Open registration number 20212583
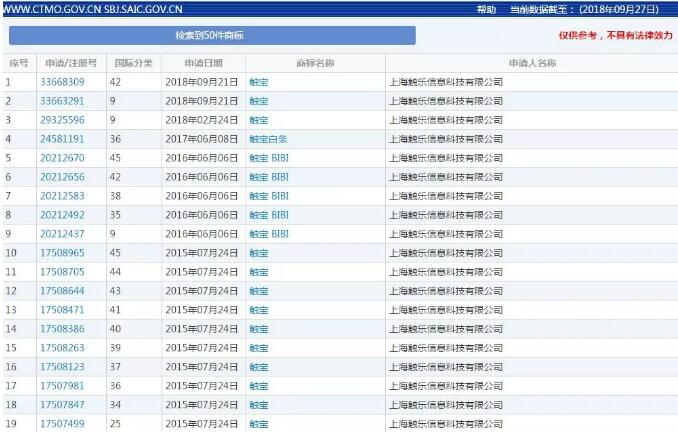 (x=62, y=196)
